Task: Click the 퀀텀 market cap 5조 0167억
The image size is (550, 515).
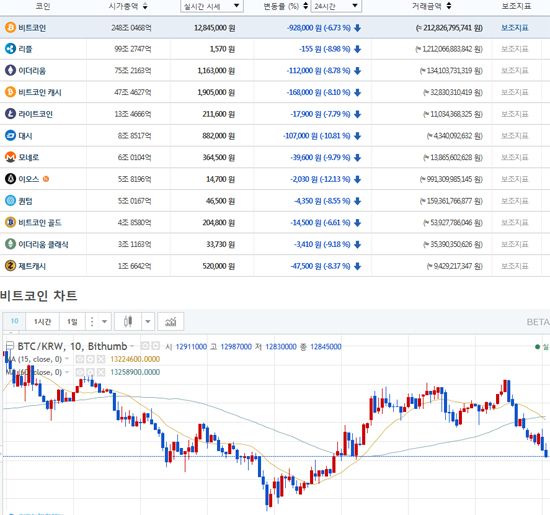Action: (x=134, y=201)
